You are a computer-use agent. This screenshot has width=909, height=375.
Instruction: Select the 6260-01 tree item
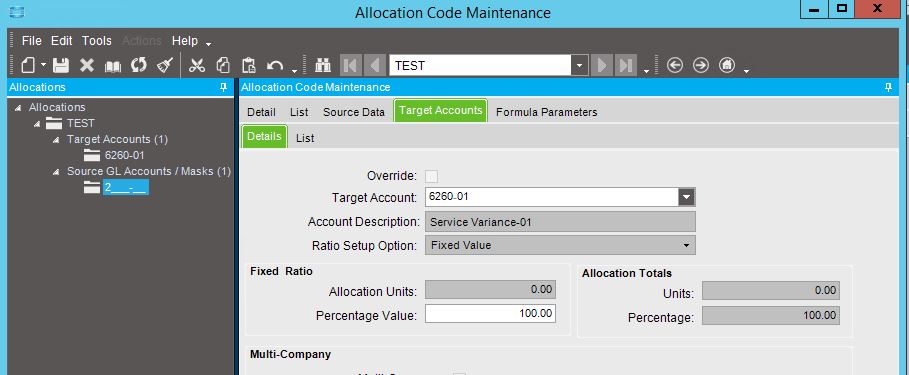pos(124,155)
